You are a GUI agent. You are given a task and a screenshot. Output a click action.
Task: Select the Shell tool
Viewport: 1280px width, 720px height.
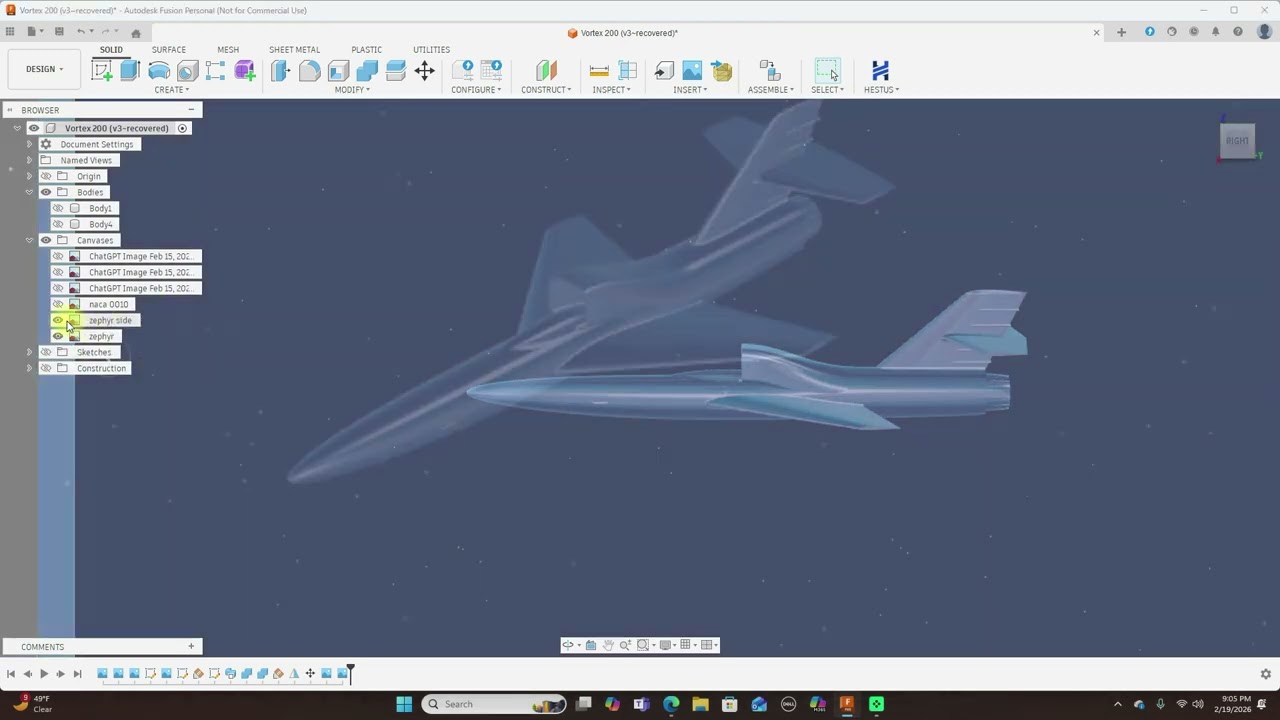338,70
